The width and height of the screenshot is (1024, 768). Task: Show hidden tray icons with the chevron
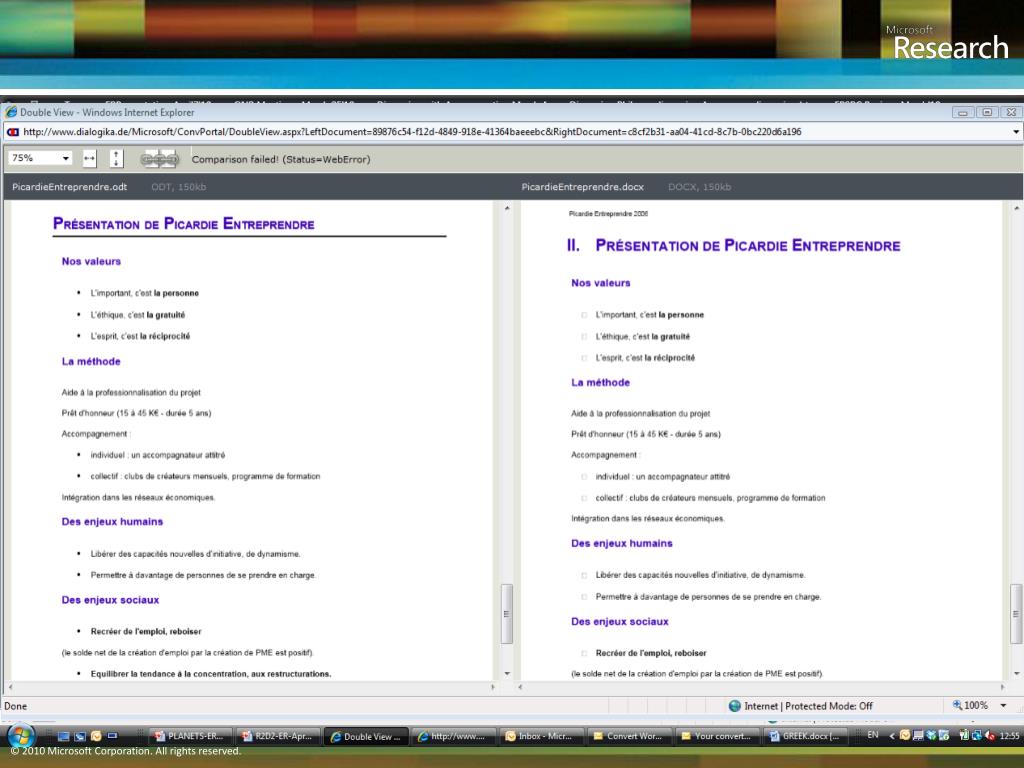coord(891,736)
